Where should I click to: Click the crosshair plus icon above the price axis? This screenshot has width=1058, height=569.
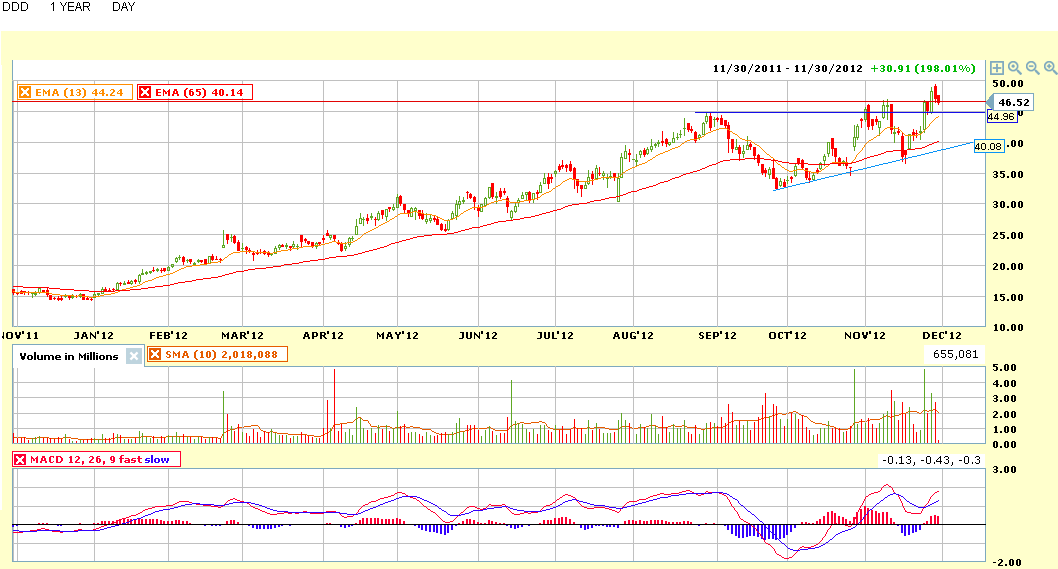pyautogui.click(x=997, y=67)
